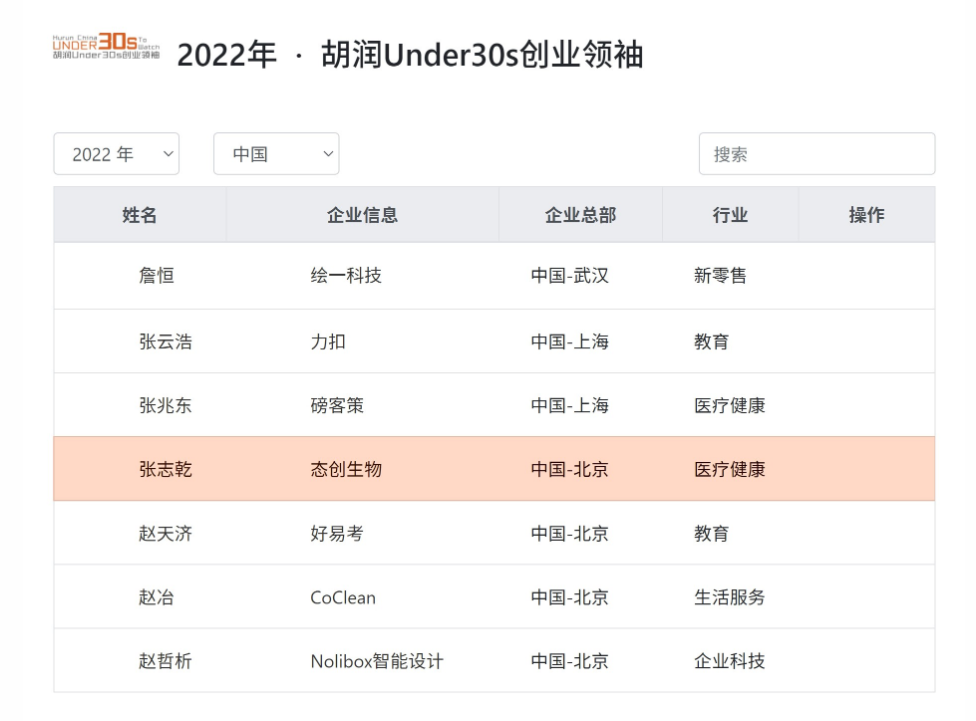Screen dimensions: 976x721
Task: Click industry 生活服务
Action: 730,597
